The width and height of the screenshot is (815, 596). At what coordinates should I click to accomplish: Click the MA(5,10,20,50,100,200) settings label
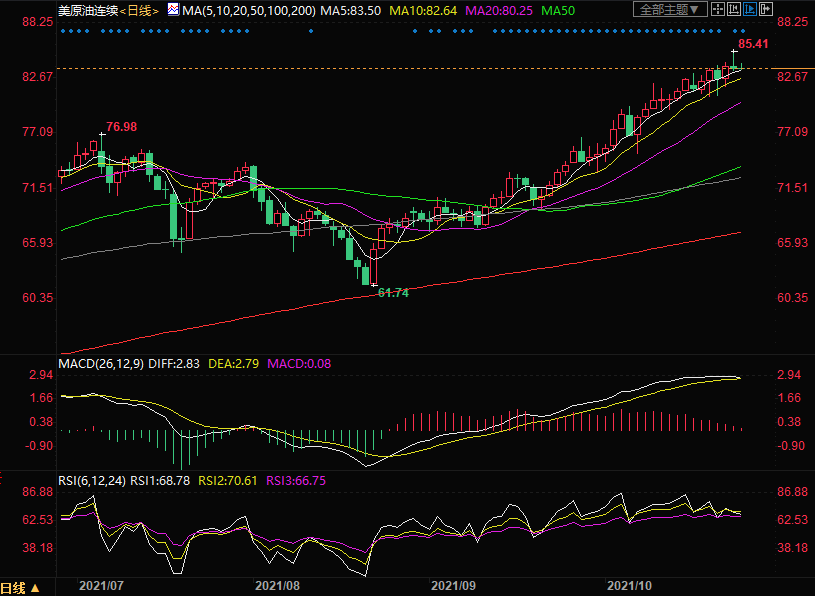coord(246,9)
